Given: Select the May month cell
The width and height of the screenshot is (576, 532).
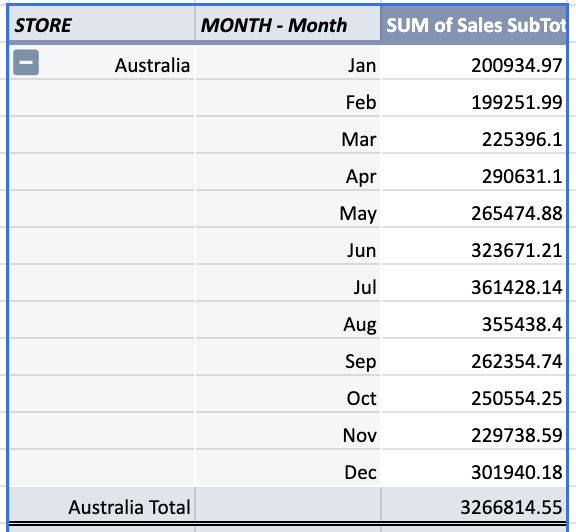Looking at the screenshot, I should [288, 209].
